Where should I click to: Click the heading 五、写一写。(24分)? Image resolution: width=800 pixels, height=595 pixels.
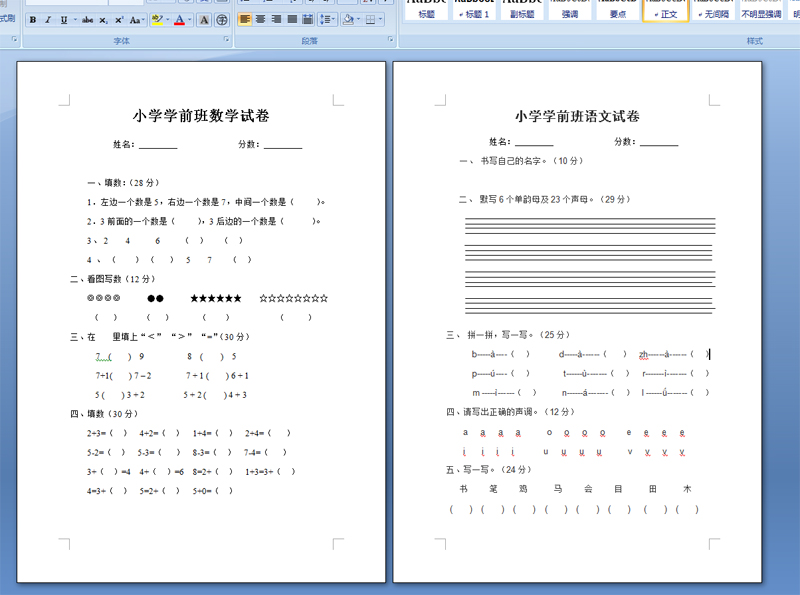click(489, 469)
